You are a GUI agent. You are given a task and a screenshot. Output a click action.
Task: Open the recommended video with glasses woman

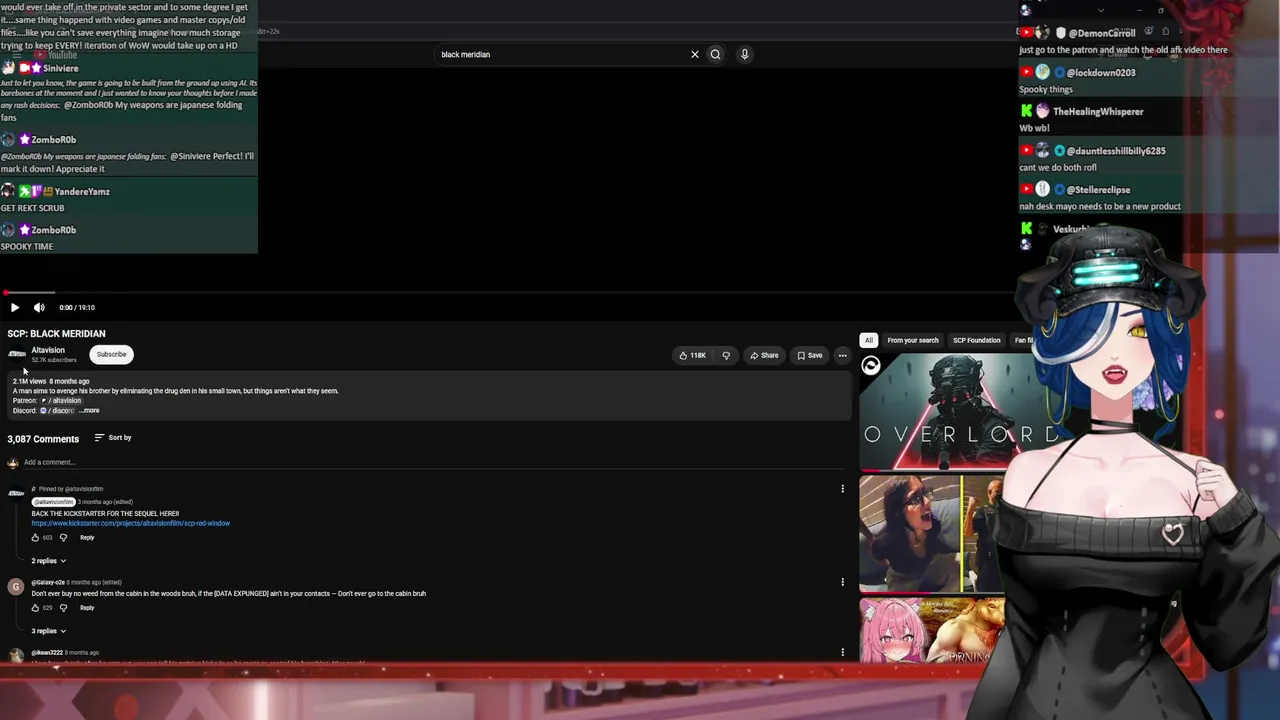pos(932,534)
